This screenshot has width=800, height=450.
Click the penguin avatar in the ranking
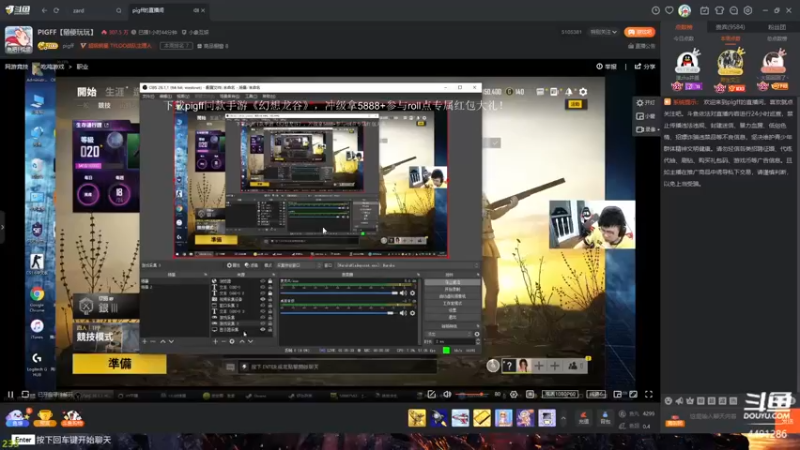click(x=687, y=62)
